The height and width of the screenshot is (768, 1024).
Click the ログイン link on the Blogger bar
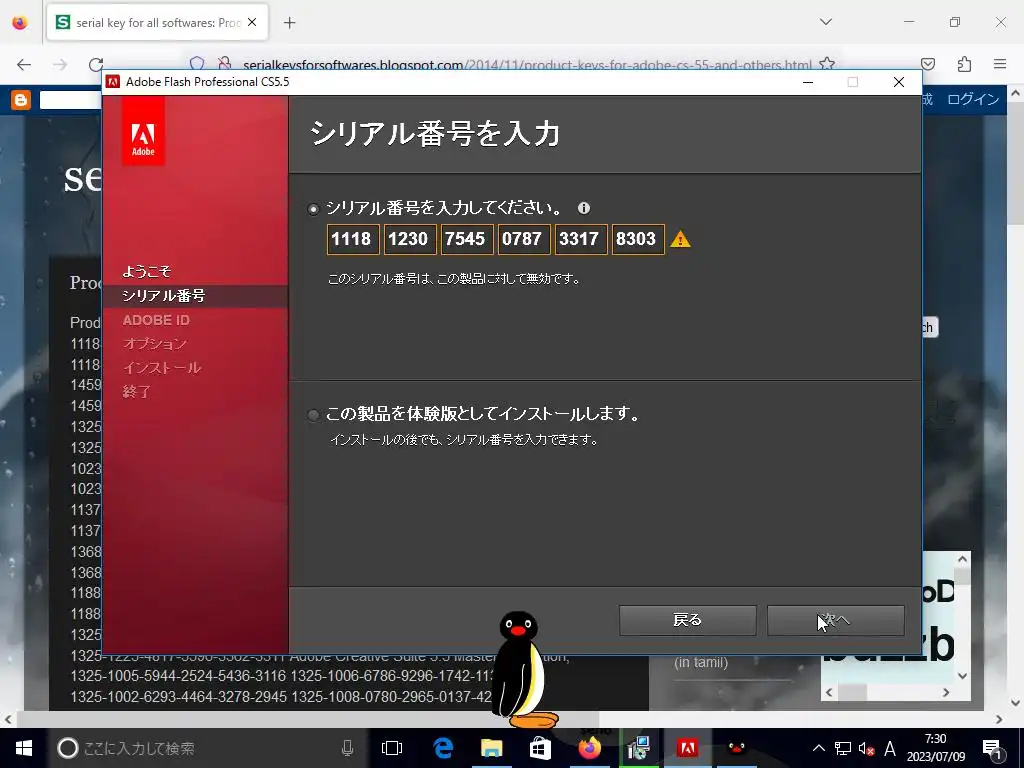tap(973, 99)
